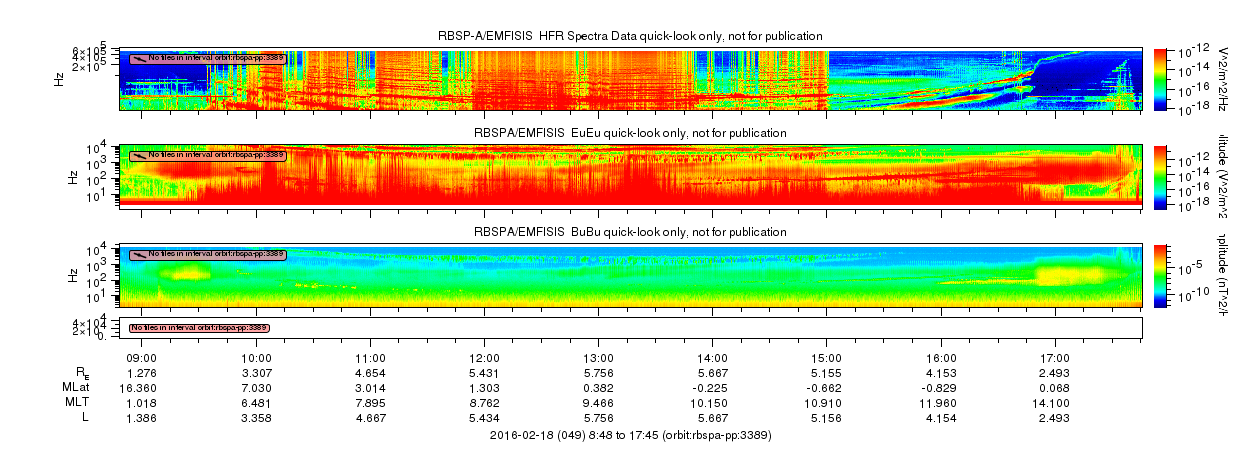
Task: Click the yellow emission patch in BuBu spectrogram near 17:00
Action: (x=1072, y=274)
